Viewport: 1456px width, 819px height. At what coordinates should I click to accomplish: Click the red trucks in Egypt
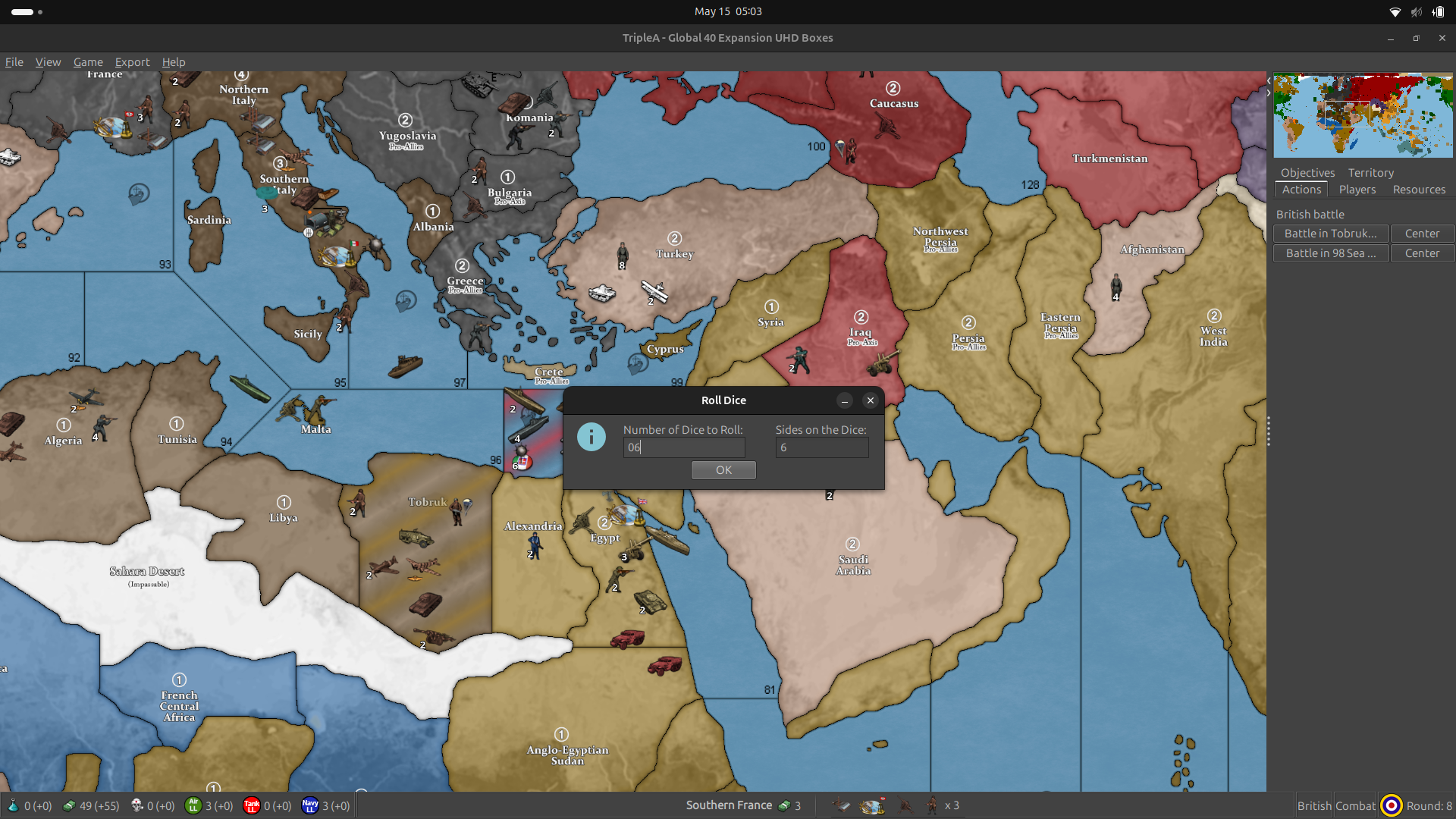pyautogui.click(x=627, y=639)
